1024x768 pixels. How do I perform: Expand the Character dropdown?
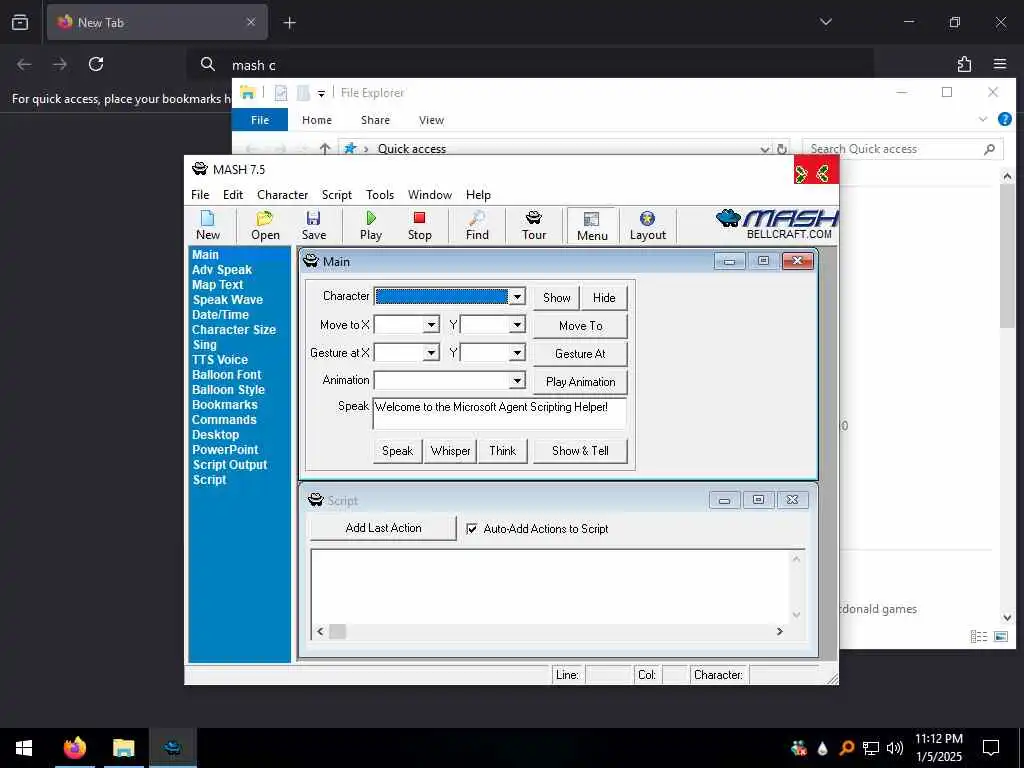click(x=517, y=296)
